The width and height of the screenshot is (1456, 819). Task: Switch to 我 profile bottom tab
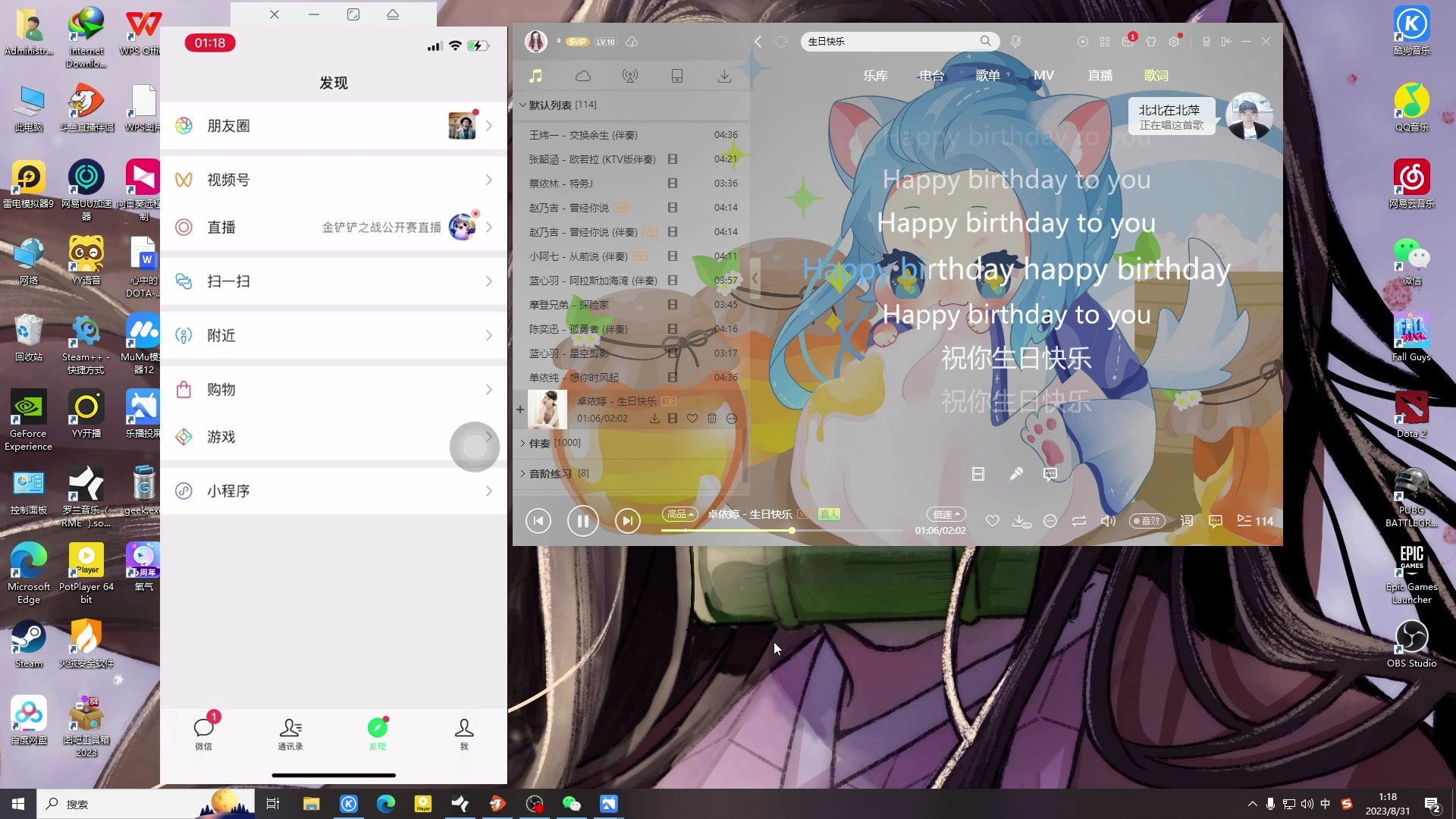pyautogui.click(x=464, y=733)
